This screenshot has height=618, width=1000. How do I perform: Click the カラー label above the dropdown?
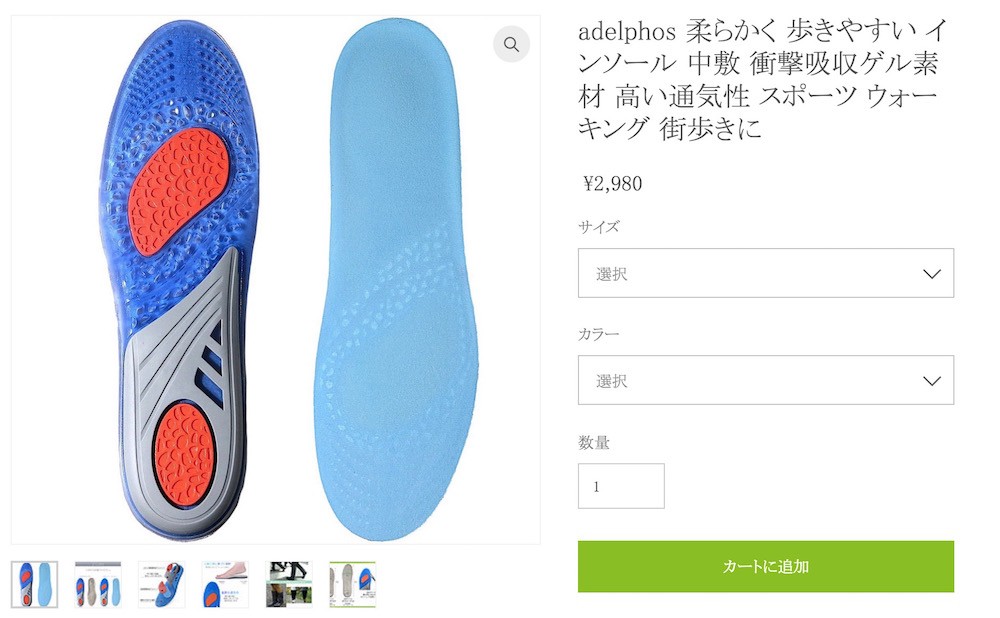598,334
